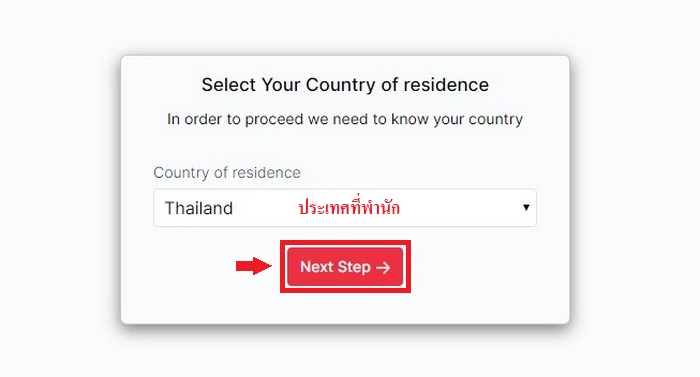700x377 pixels.
Task: Click the red pointer arrow annotation
Action: click(254, 266)
